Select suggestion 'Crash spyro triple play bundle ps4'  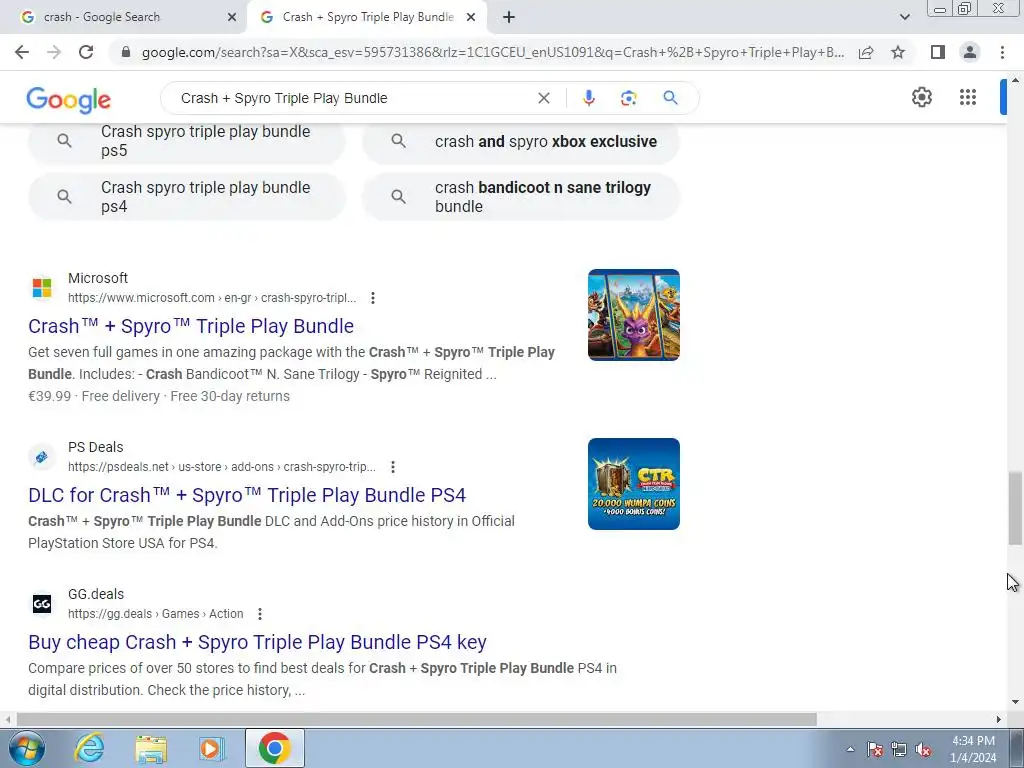(187, 197)
